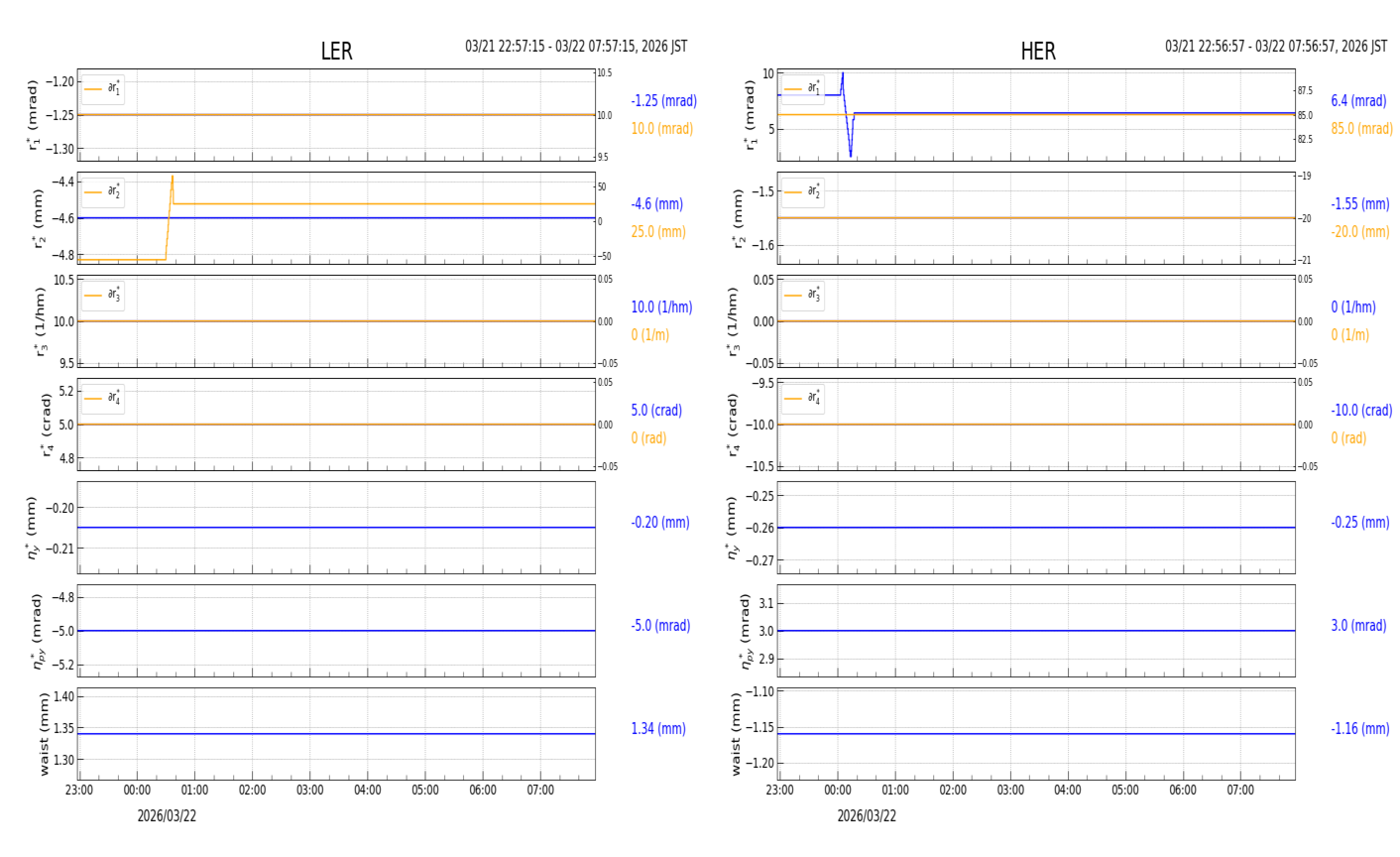The height and width of the screenshot is (857, 1400).
Task: Click the r1* (mrad) axis label for HER
Action: click(x=751, y=115)
